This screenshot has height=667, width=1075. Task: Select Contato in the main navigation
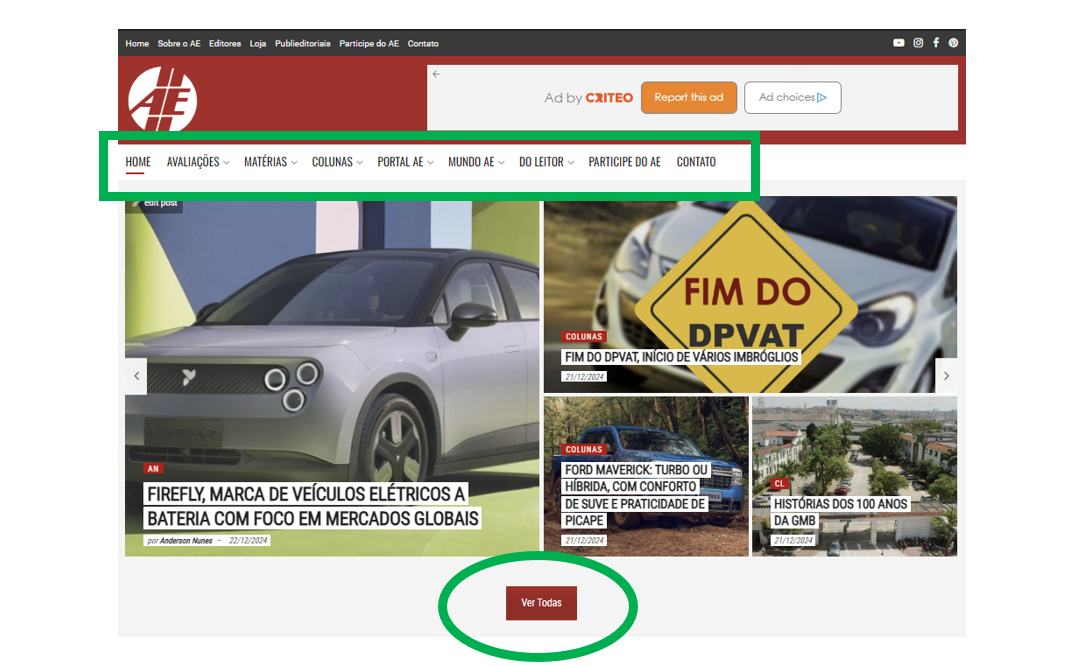696,162
